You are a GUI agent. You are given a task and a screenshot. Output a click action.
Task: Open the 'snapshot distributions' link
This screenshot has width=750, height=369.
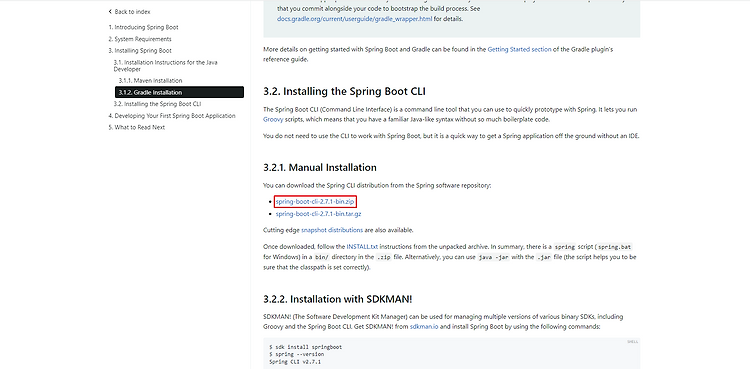[331, 230]
